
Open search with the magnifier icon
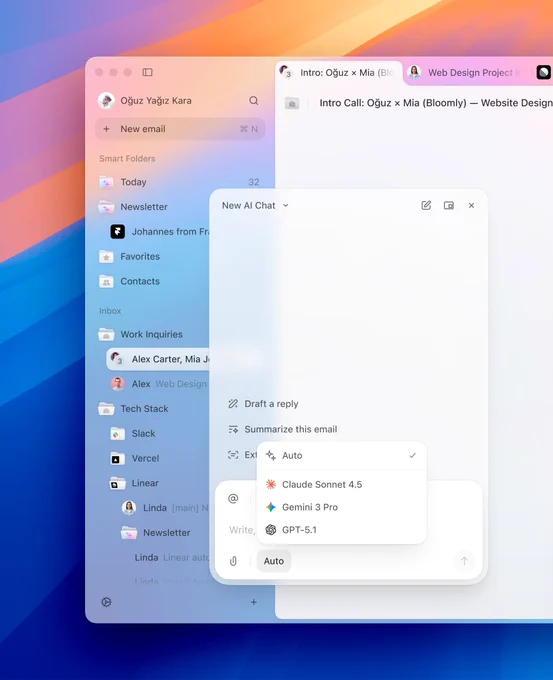[x=254, y=101]
